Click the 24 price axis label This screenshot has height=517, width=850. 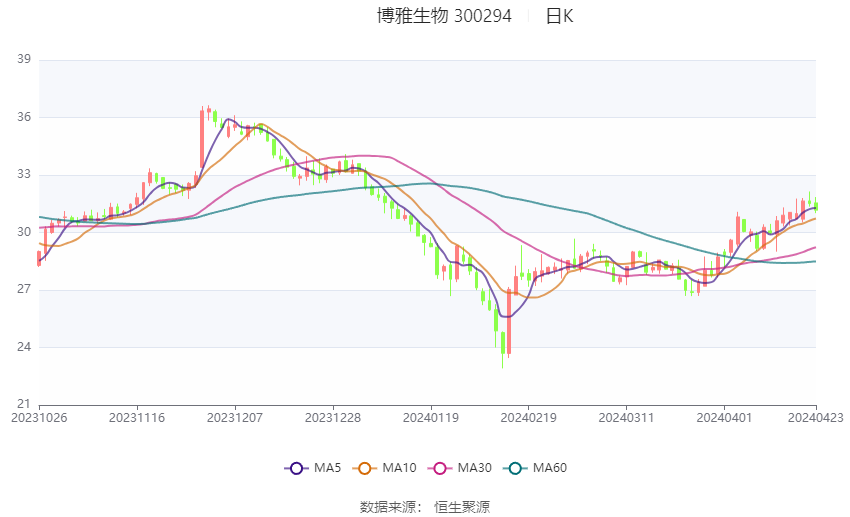click(x=24, y=347)
